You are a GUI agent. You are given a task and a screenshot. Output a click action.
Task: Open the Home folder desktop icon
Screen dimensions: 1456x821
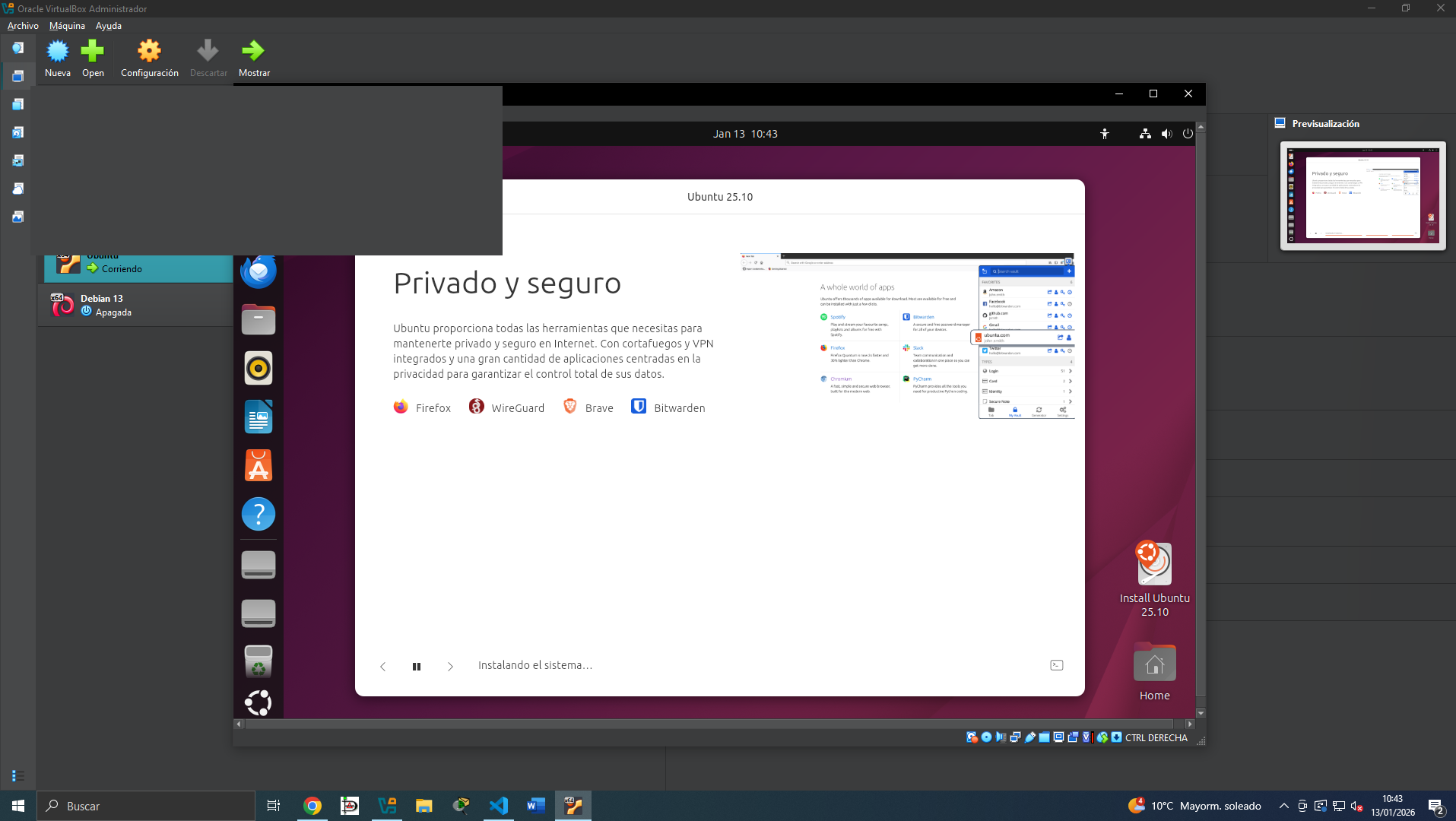click(x=1154, y=671)
